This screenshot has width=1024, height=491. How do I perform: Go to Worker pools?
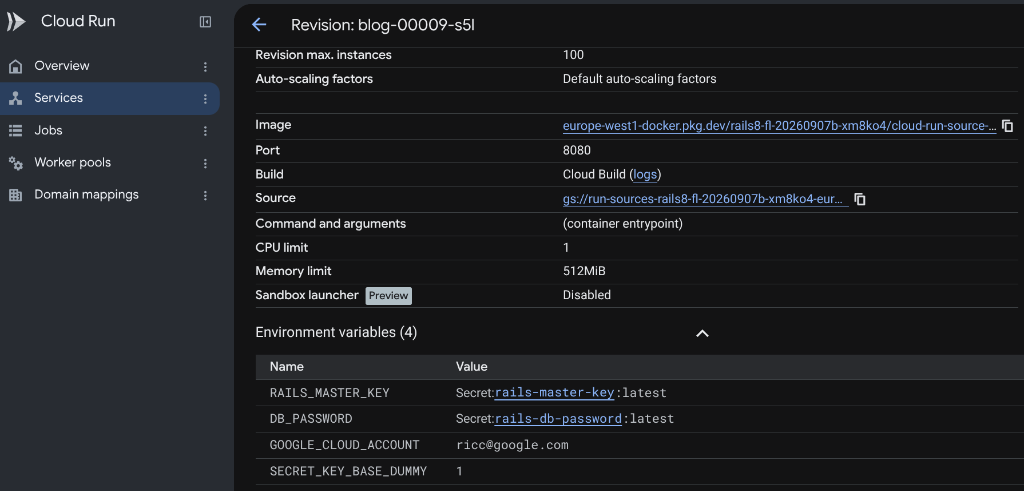pyautogui.click(x=72, y=163)
